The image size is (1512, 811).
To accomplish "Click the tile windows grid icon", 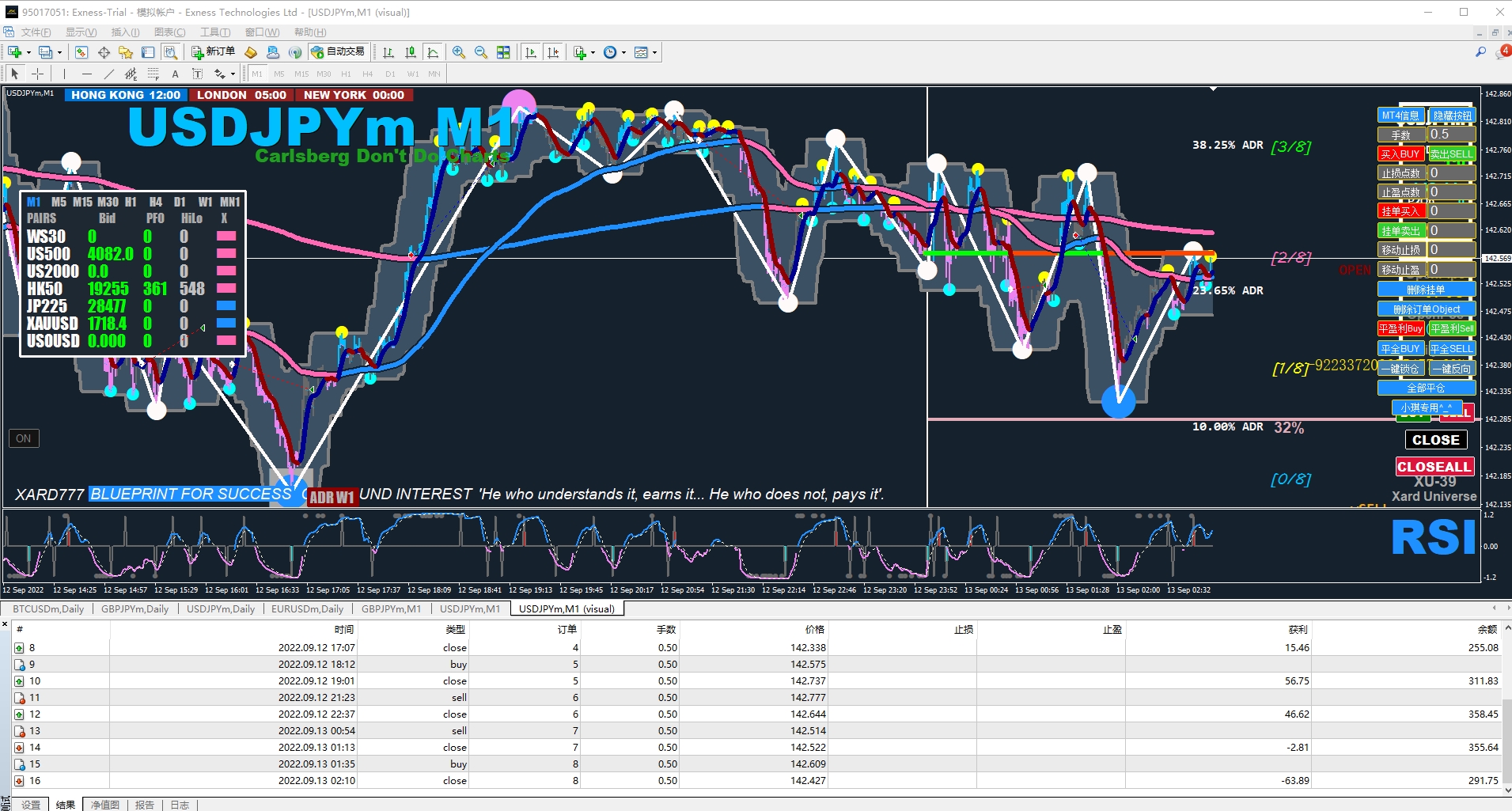I will (x=503, y=52).
